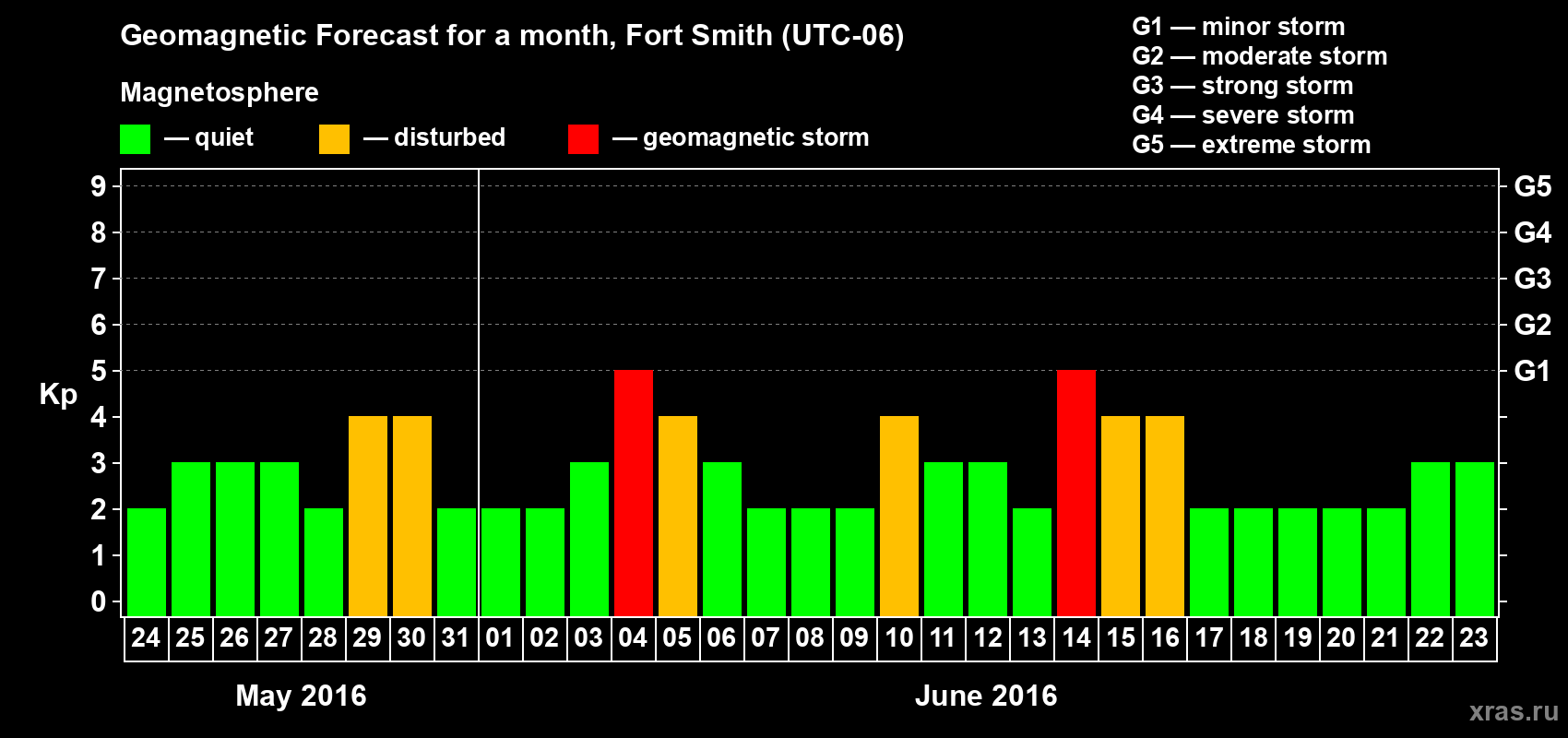Select the orange bar for June 05
The image size is (1568, 738).
point(678,516)
